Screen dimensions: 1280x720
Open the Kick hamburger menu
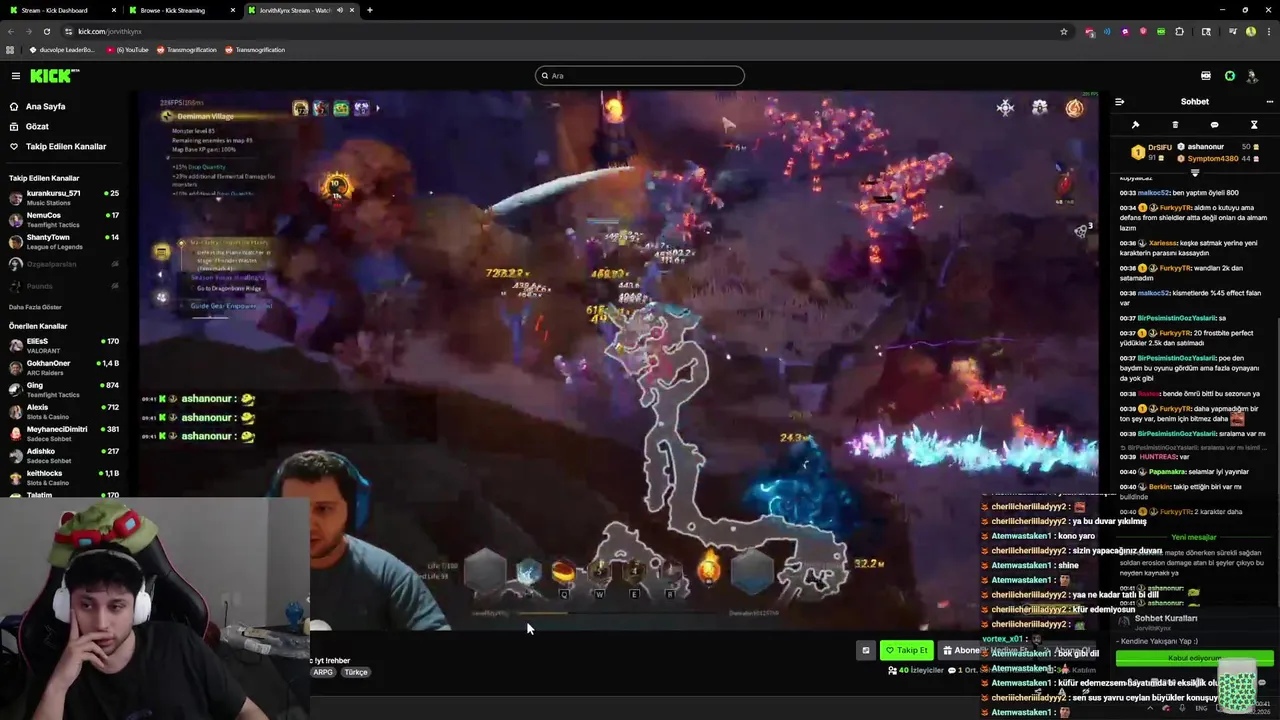(15, 76)
